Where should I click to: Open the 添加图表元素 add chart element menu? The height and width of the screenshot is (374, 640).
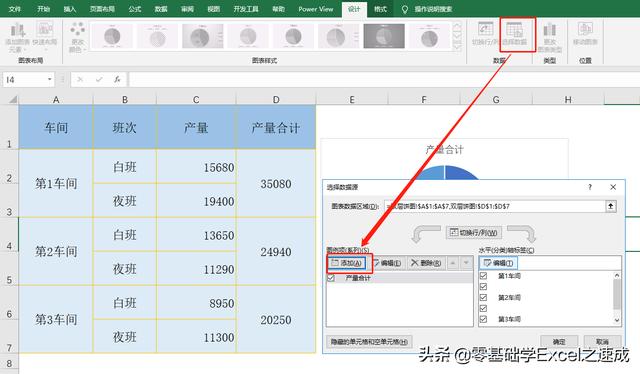(x=17, y=36)
